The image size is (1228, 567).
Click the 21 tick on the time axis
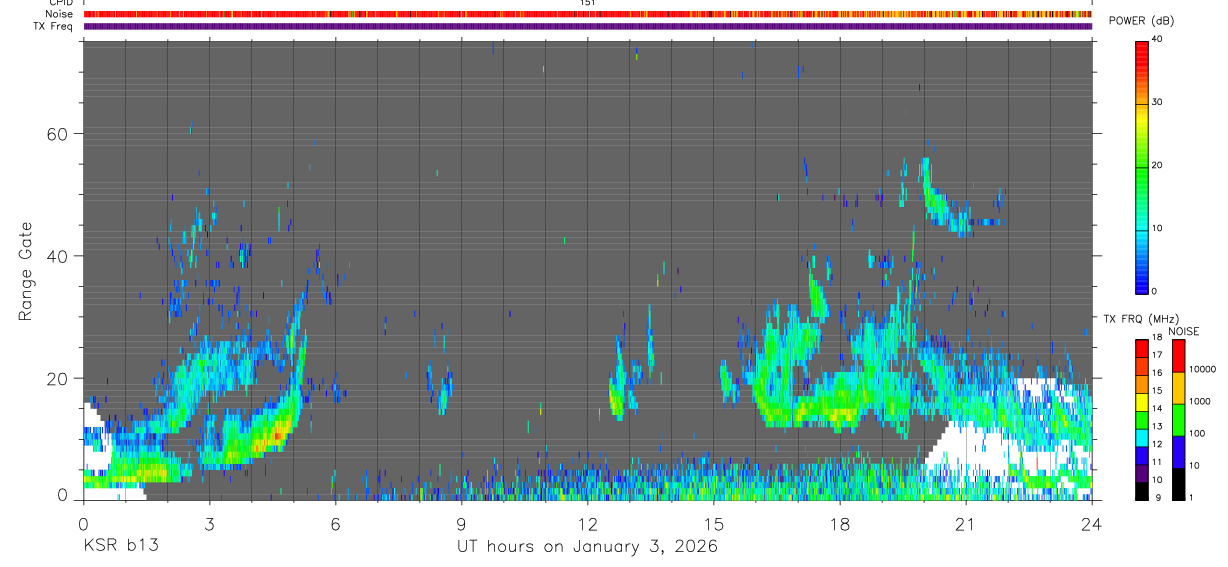click(965, 523)
